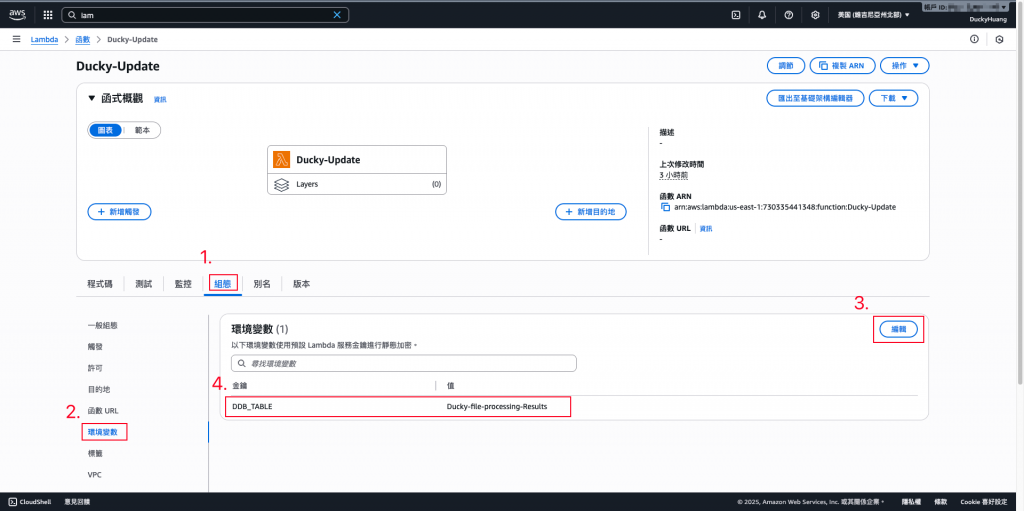Click the Lambda icon in the Ducky-Update box

281,159
